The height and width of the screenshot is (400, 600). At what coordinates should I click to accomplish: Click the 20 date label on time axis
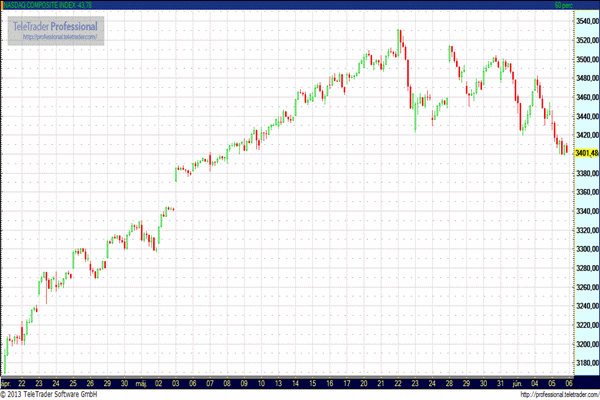pyautogui.click(x=364, y=383)
